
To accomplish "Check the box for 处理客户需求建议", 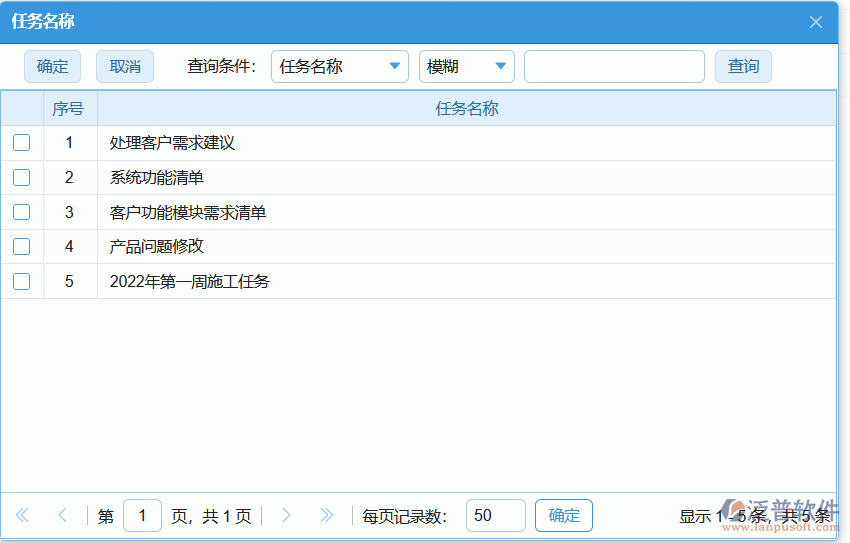I will [21, 143].
